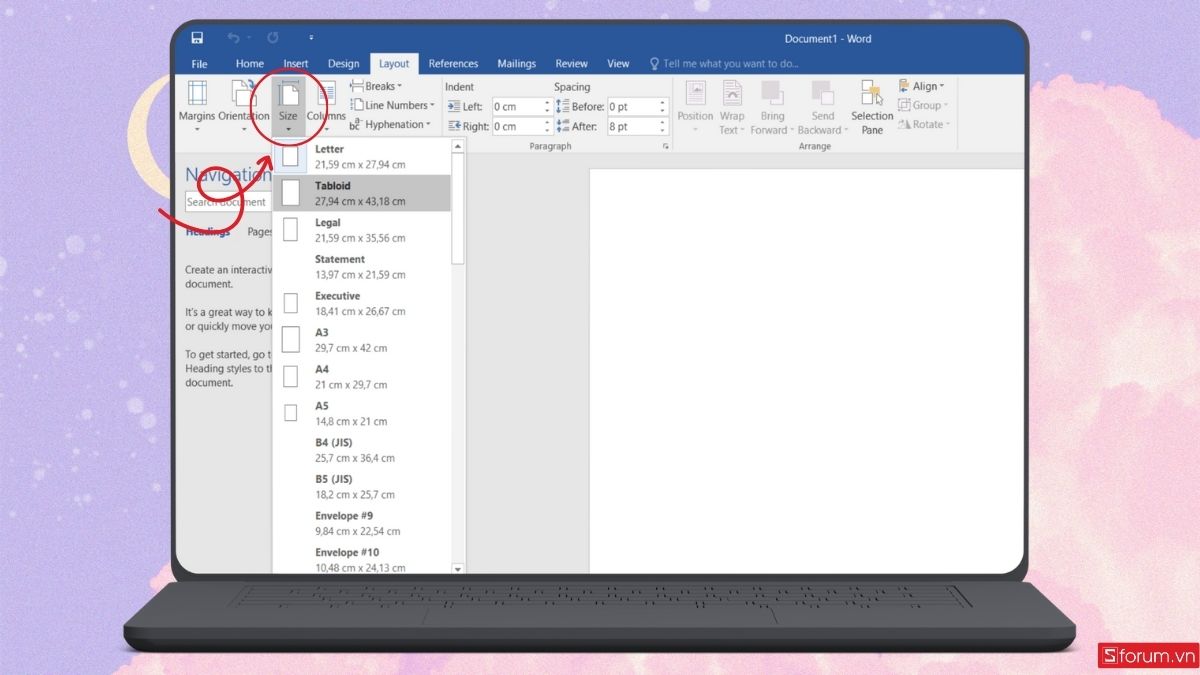
Task: Click the Rotate option in Arrange
Action: click(924, 123)
